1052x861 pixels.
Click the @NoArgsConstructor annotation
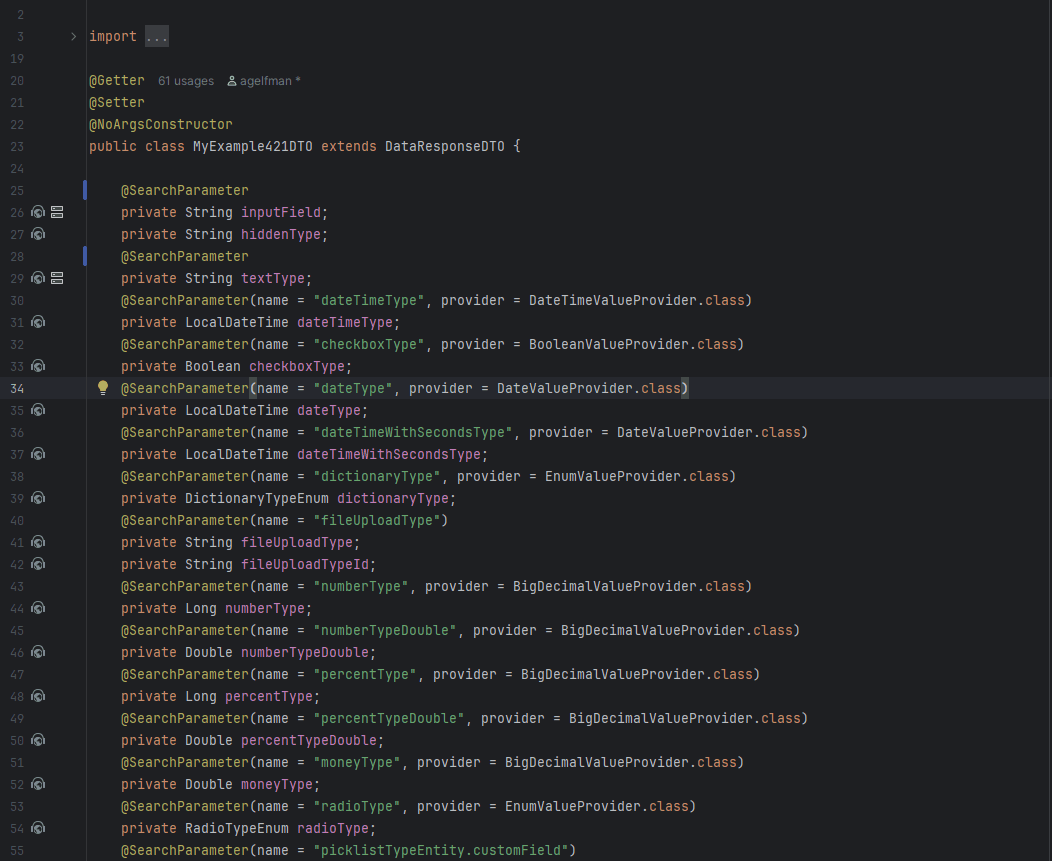tap(161, 124)
